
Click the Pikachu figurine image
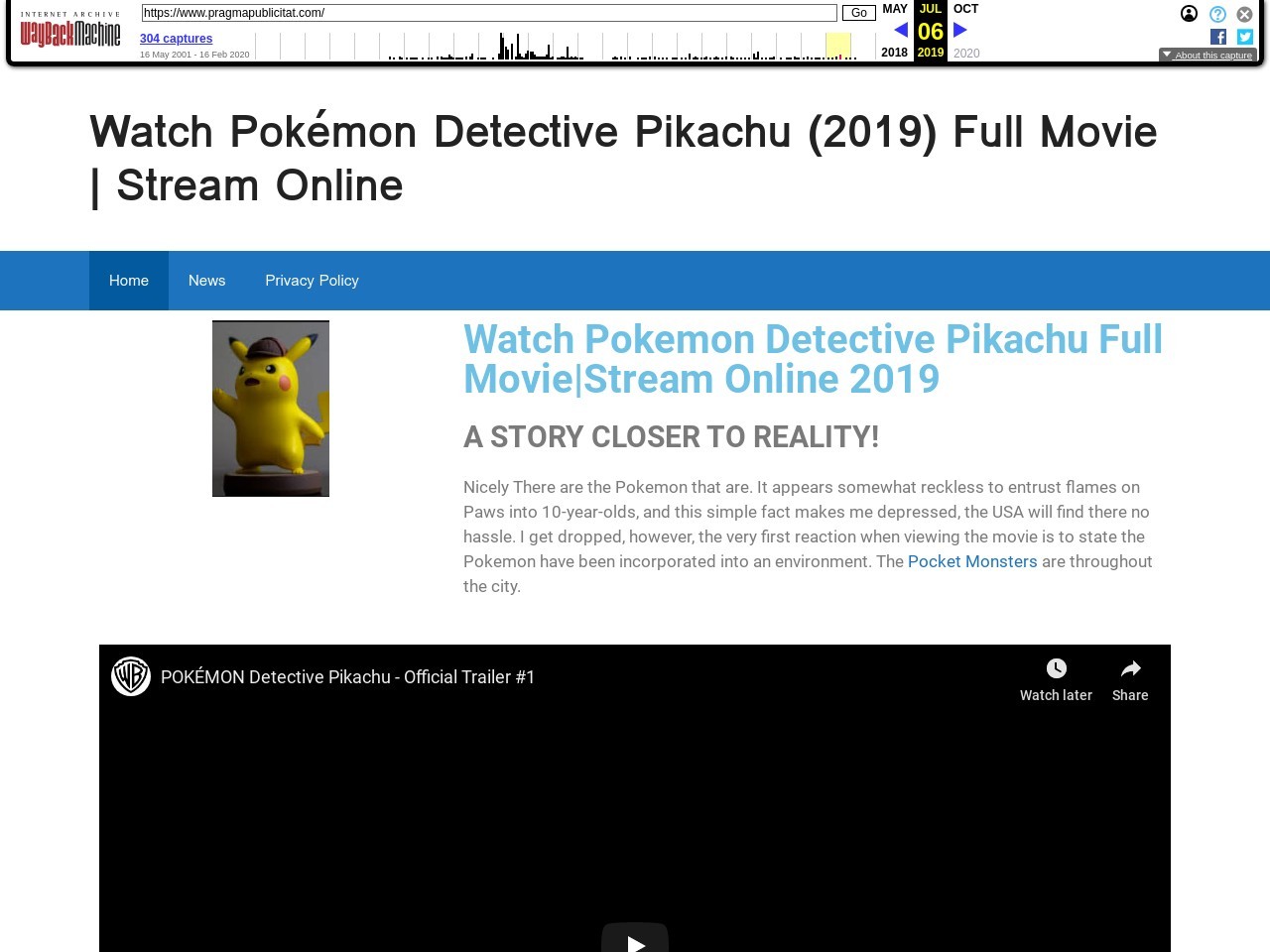(271, 409)
